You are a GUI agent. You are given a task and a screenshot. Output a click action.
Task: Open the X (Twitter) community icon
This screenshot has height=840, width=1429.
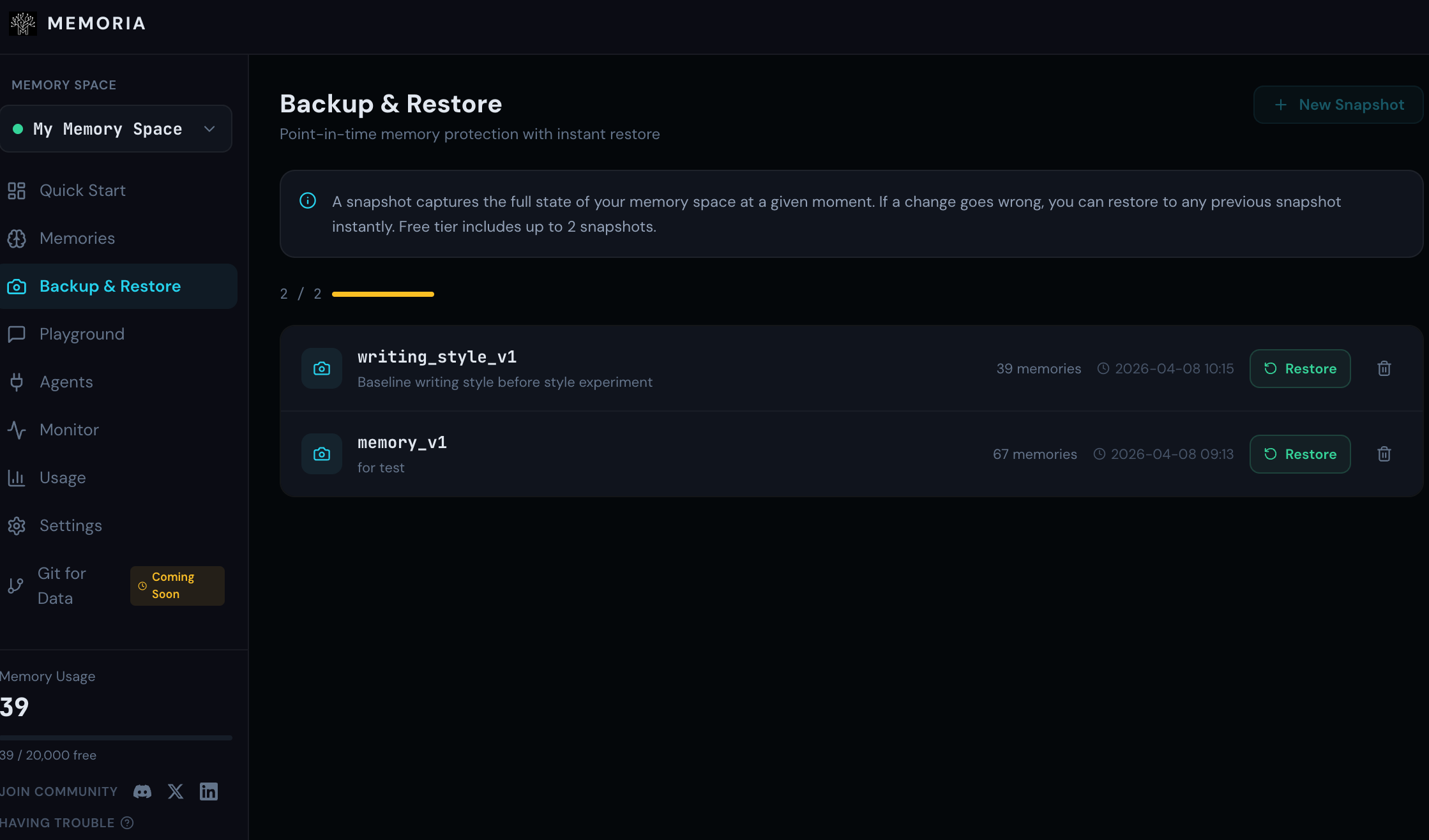coord(176,791)
